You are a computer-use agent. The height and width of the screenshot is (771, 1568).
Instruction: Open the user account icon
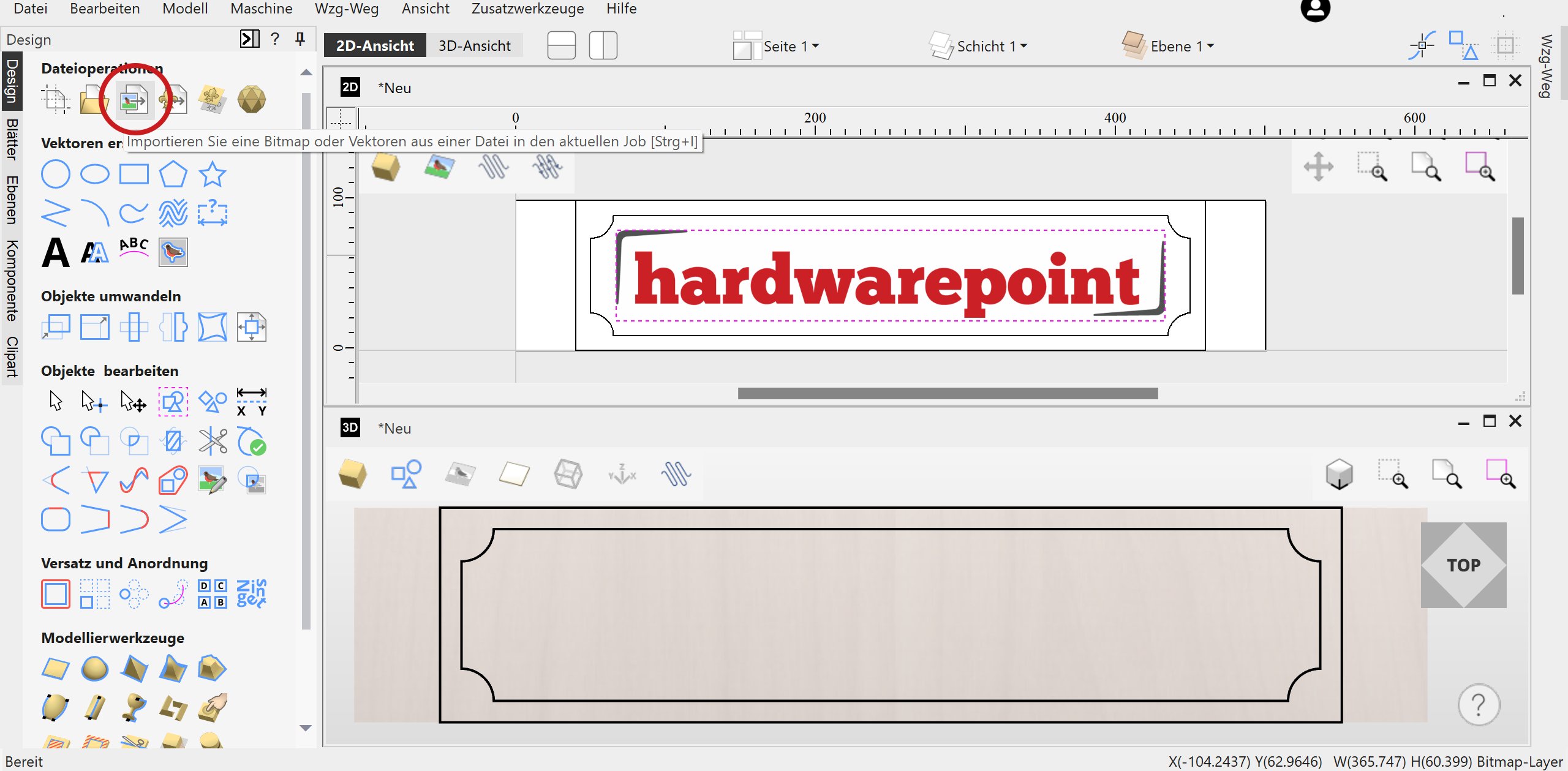1316,10
